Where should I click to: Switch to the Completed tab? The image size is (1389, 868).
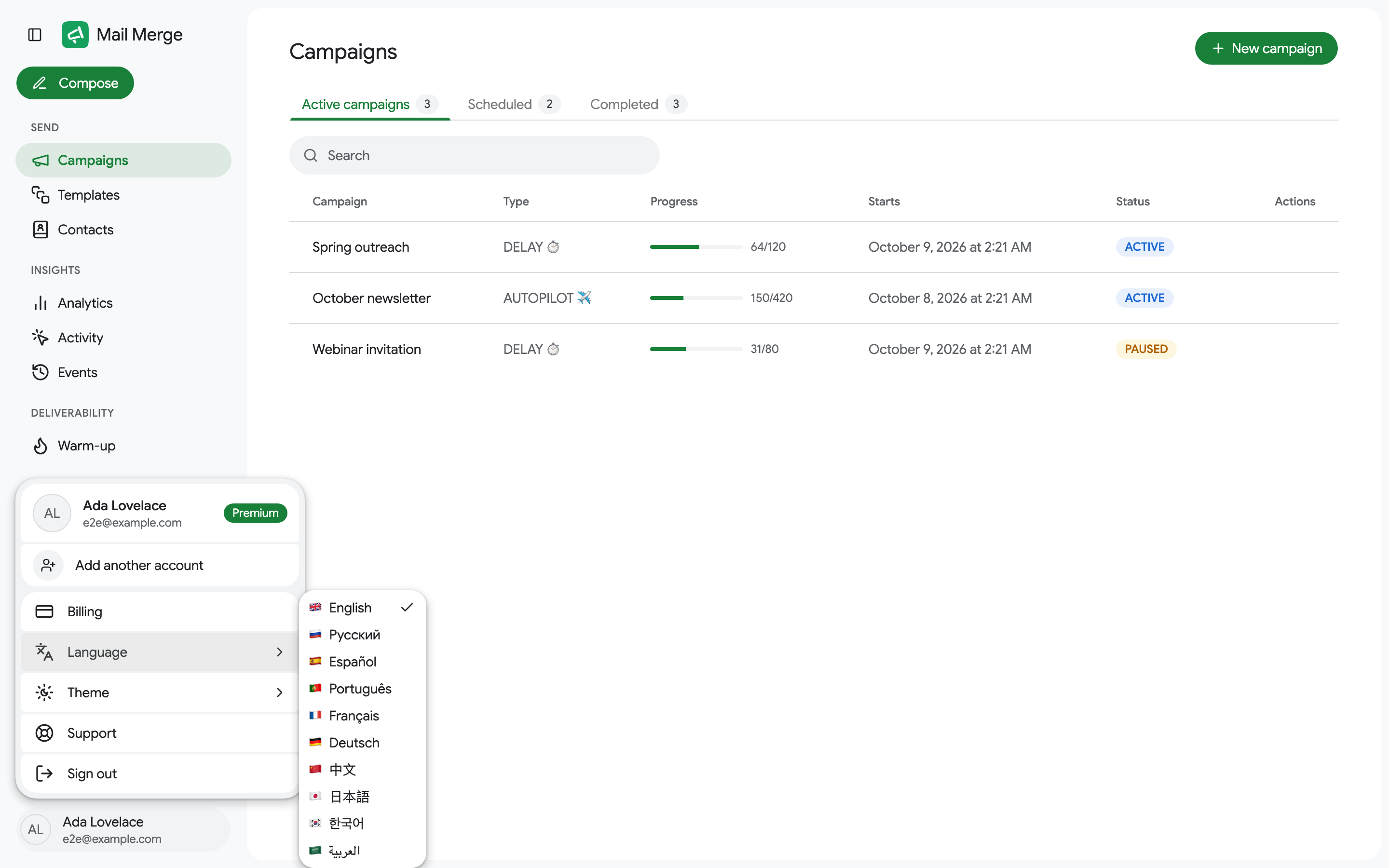click(638, 105)
